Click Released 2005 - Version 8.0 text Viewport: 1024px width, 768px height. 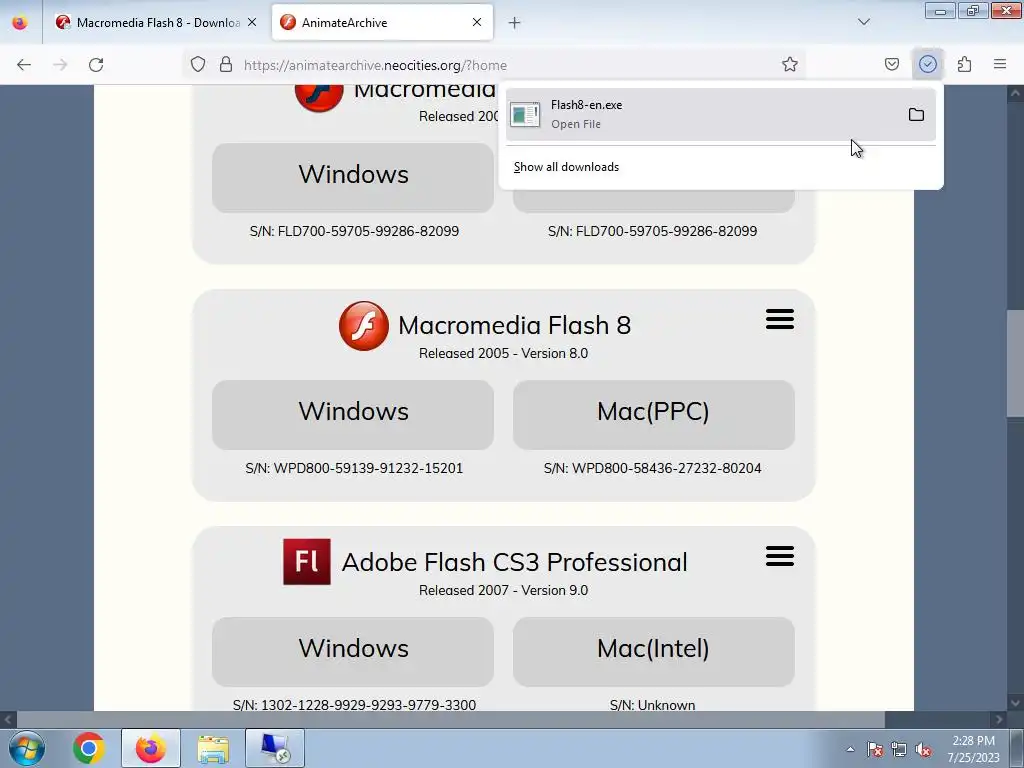504,353
